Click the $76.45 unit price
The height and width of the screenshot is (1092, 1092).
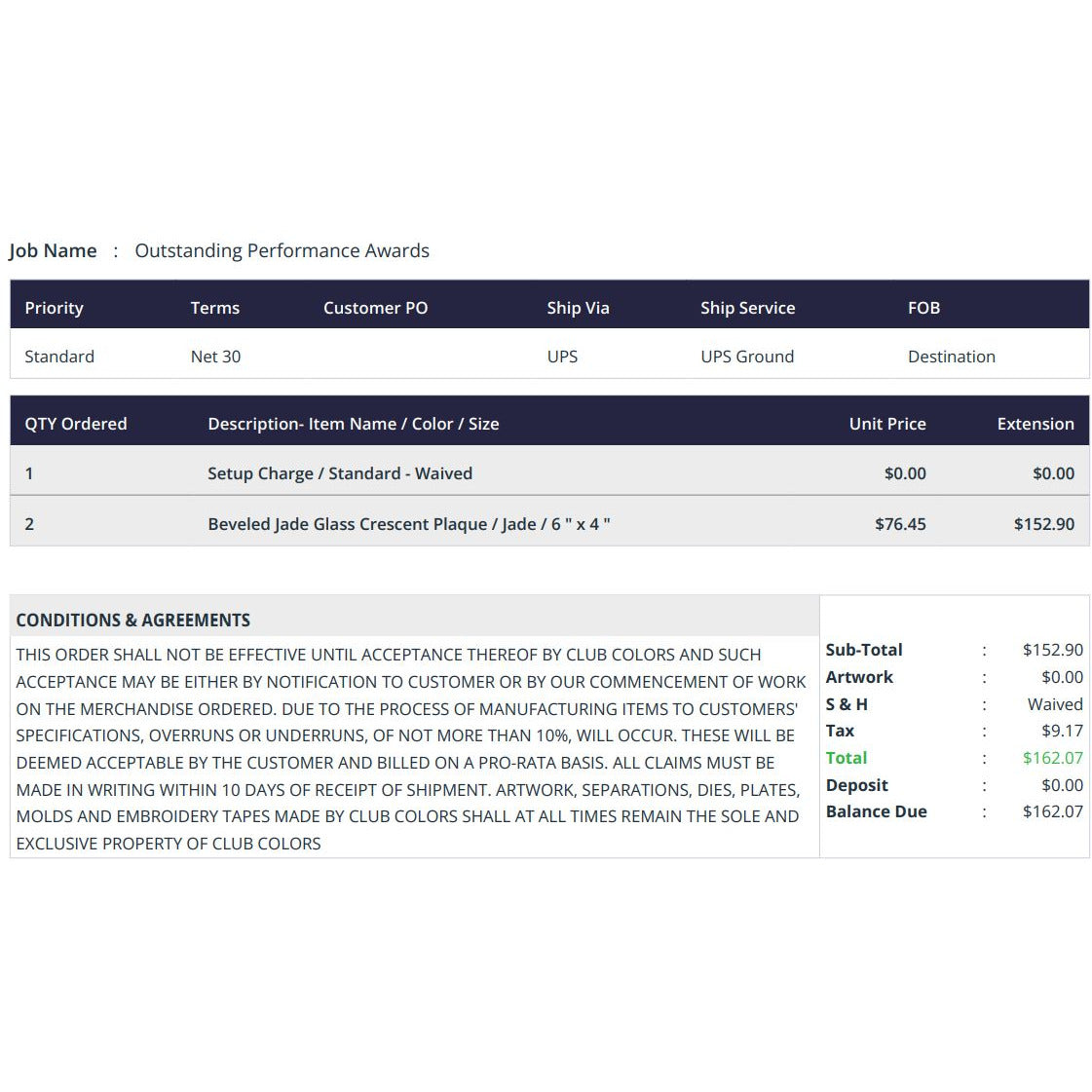(x=900, y=524)
